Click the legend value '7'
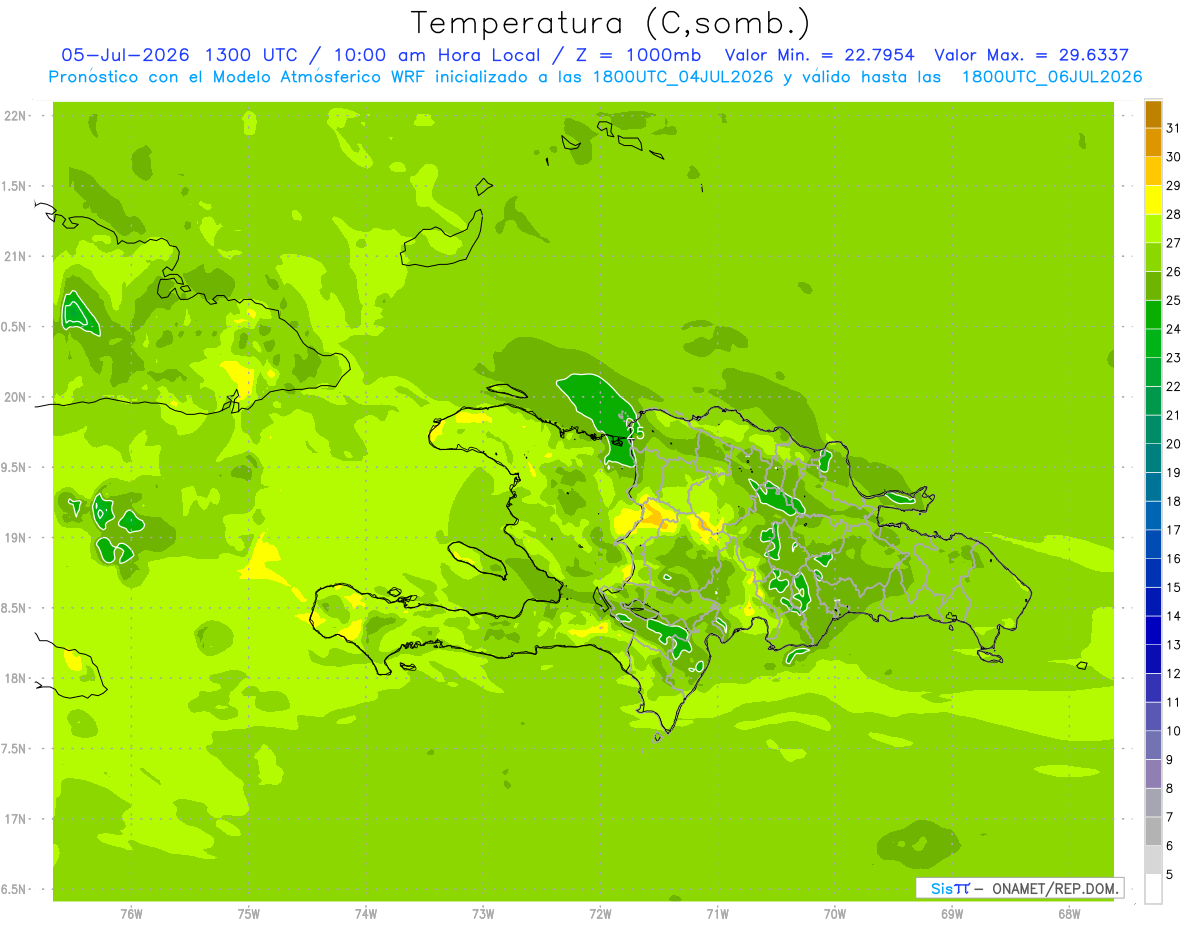Viewport: 1200px width, 927px height. (x=1170, y=818)
